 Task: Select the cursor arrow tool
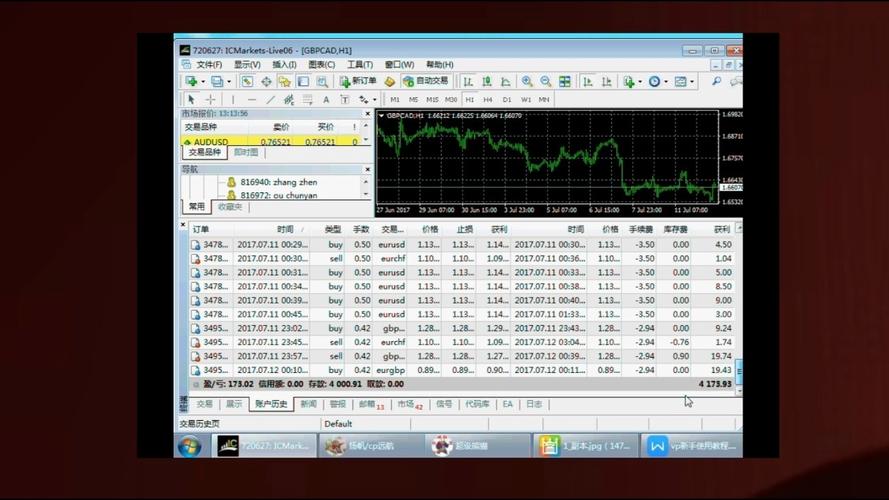[191, 100]
